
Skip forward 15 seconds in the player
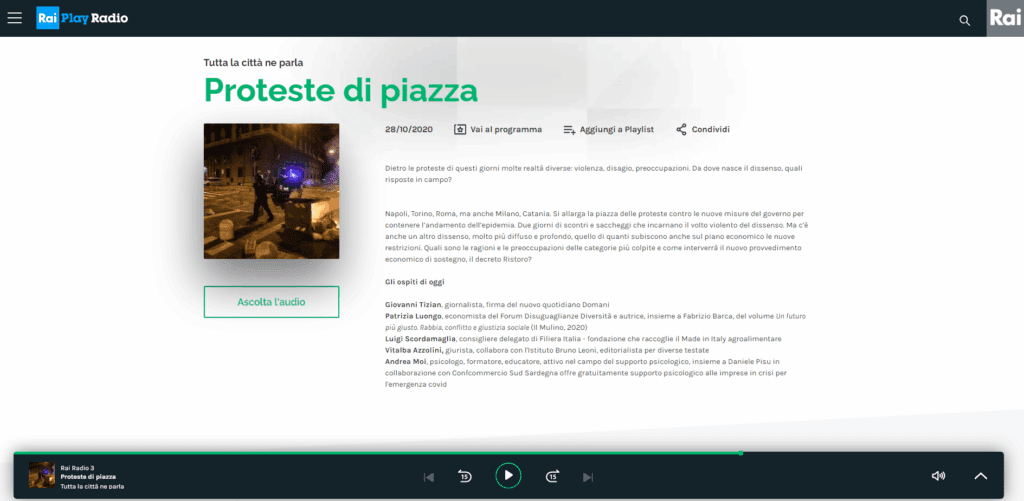552,476
